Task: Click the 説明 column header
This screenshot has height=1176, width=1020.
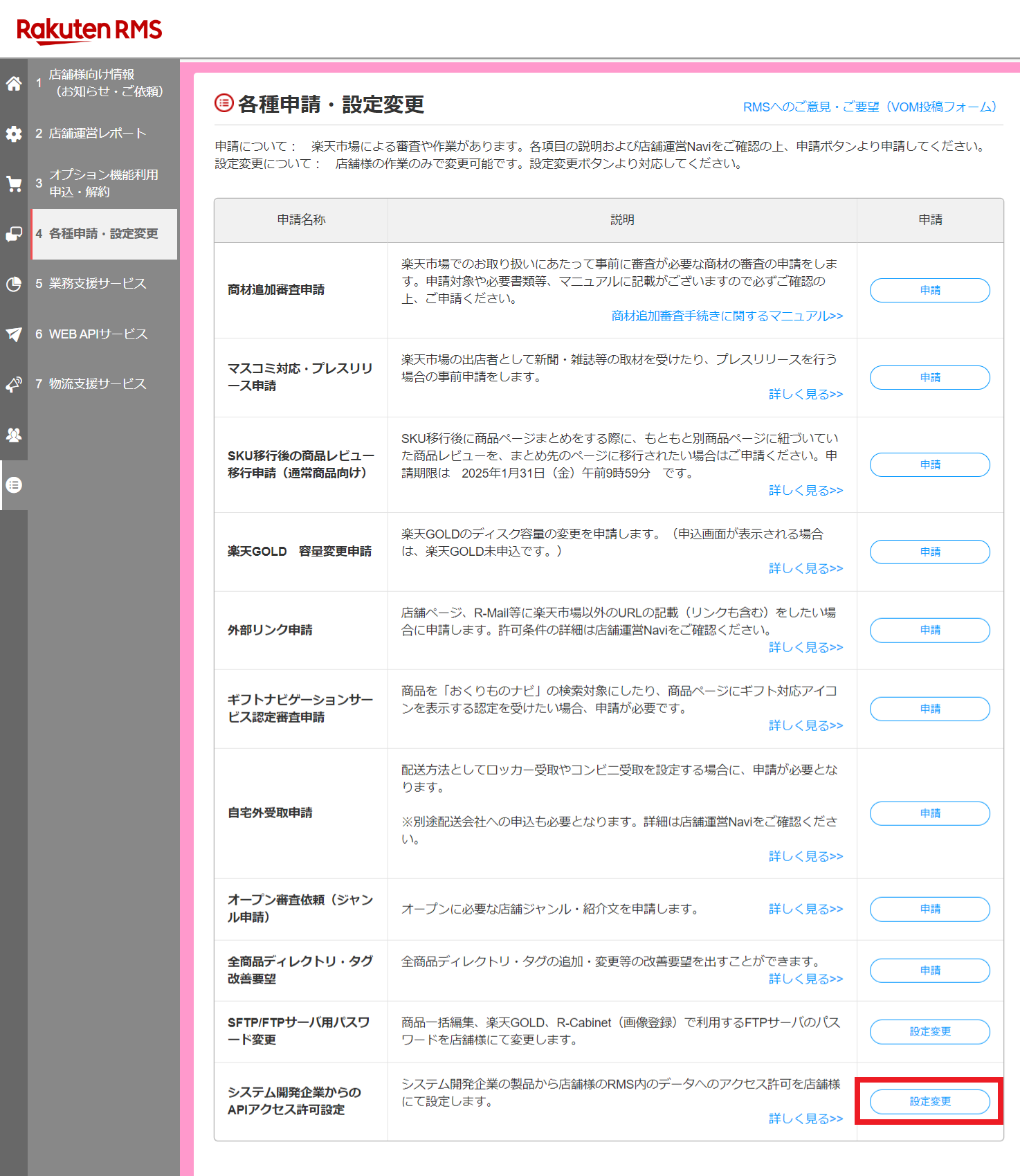Action: [622, 220]
